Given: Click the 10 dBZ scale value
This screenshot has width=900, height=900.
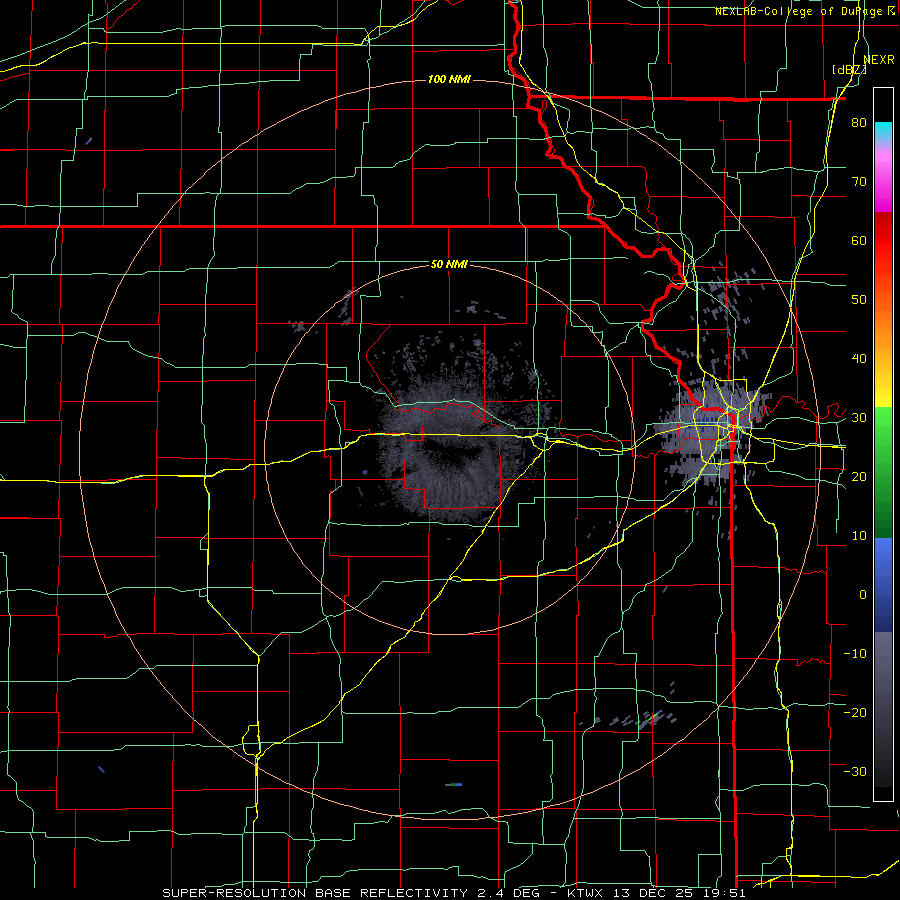Looking at the screenshot, I should (859, 536).
